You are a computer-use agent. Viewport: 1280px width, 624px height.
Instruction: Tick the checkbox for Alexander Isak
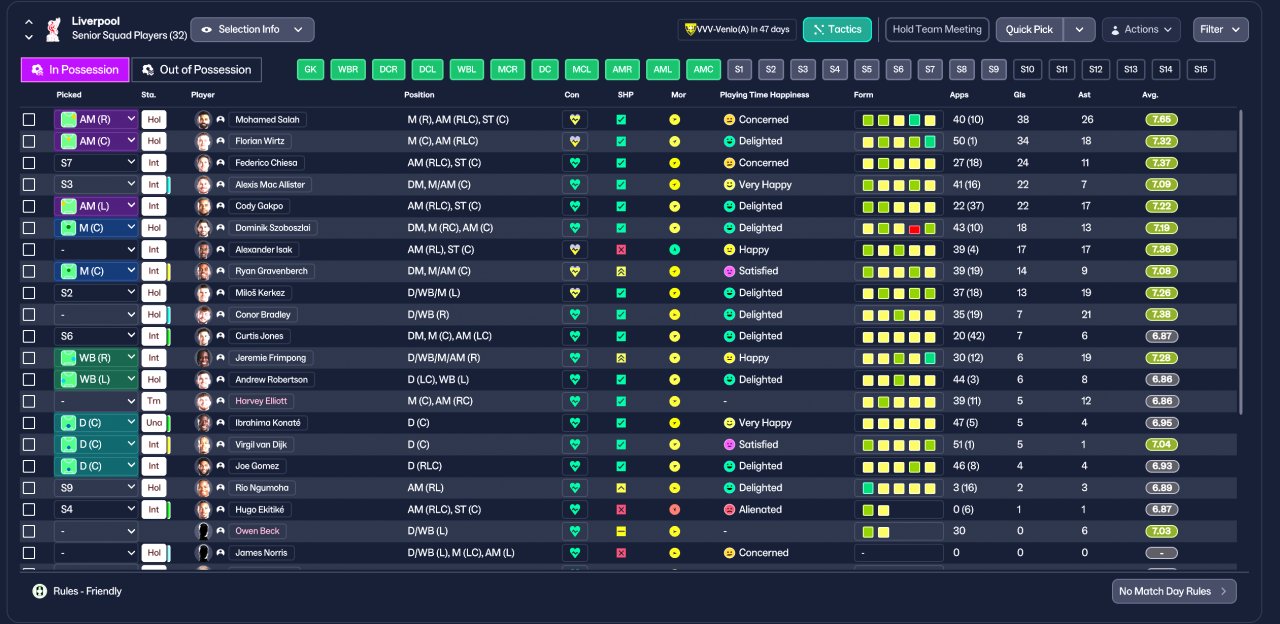[x=29, y=249]
